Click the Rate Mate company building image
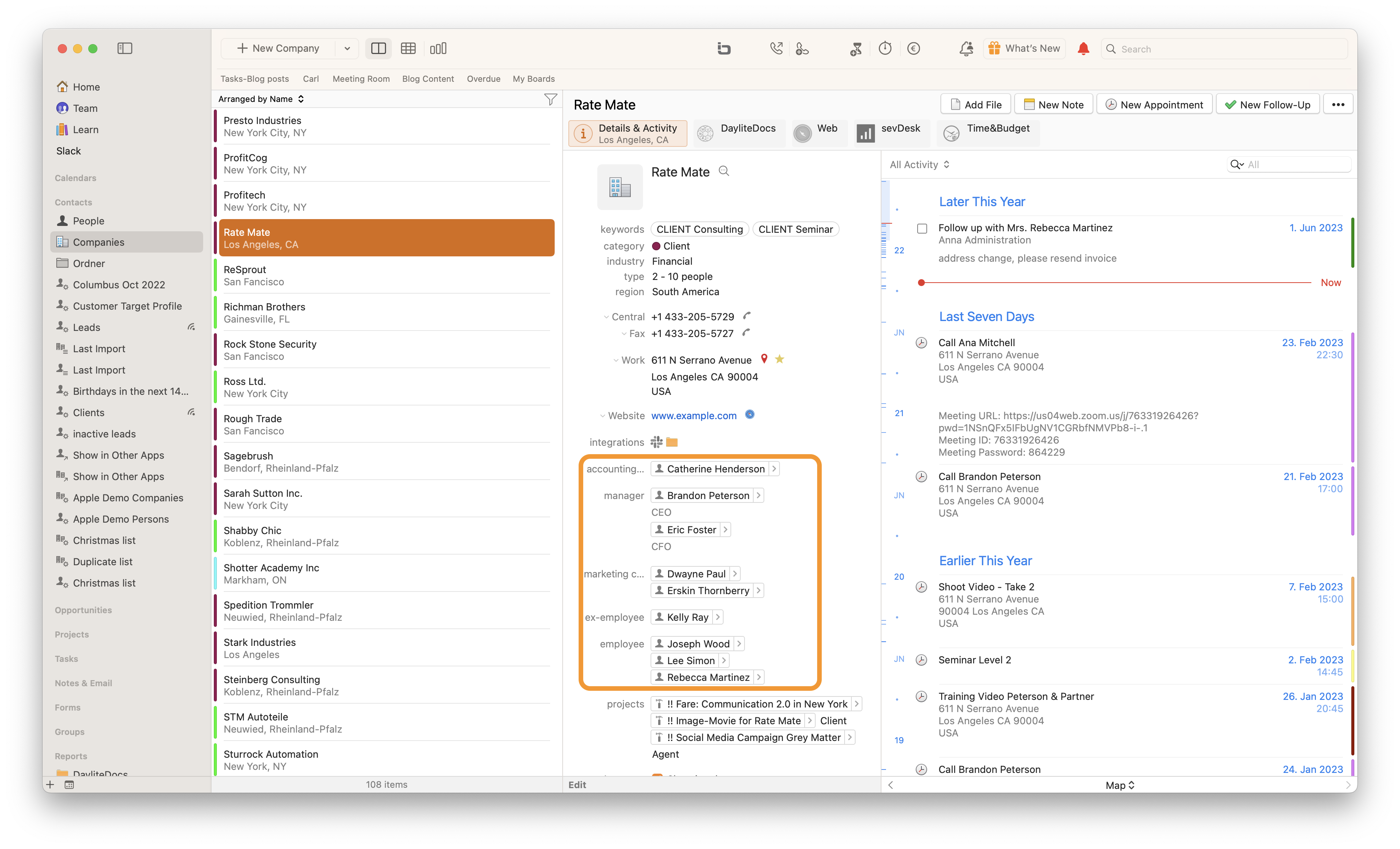1400x849 pixels. pos(620,187)
